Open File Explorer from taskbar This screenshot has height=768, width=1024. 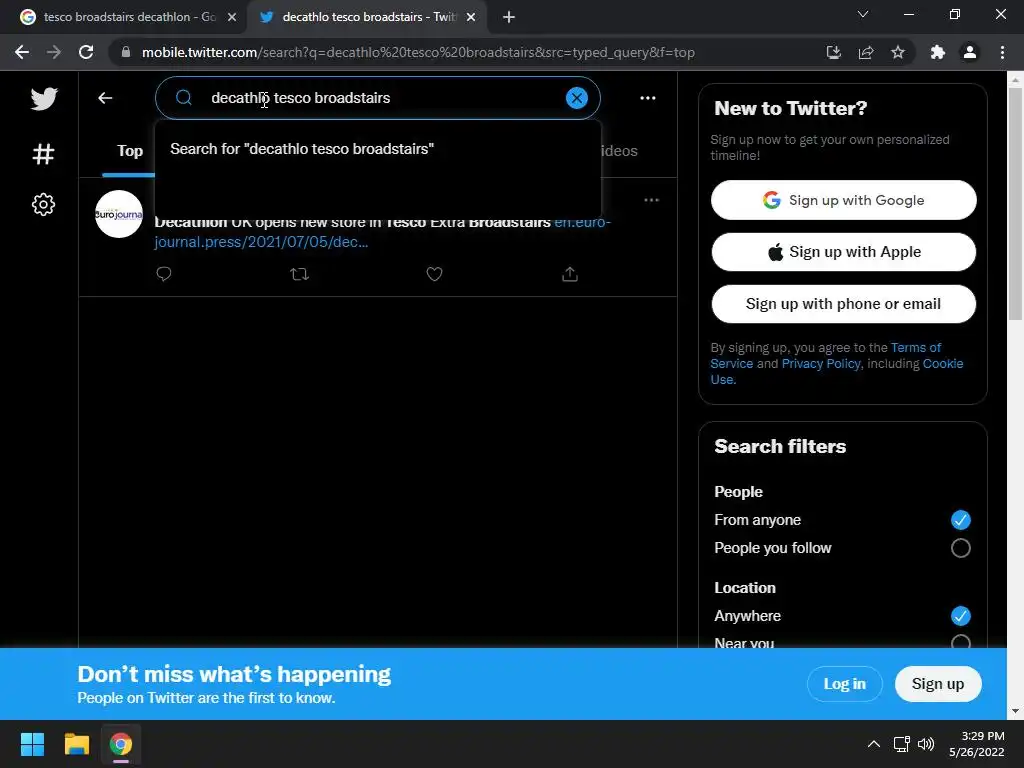(x=76, y=744)
